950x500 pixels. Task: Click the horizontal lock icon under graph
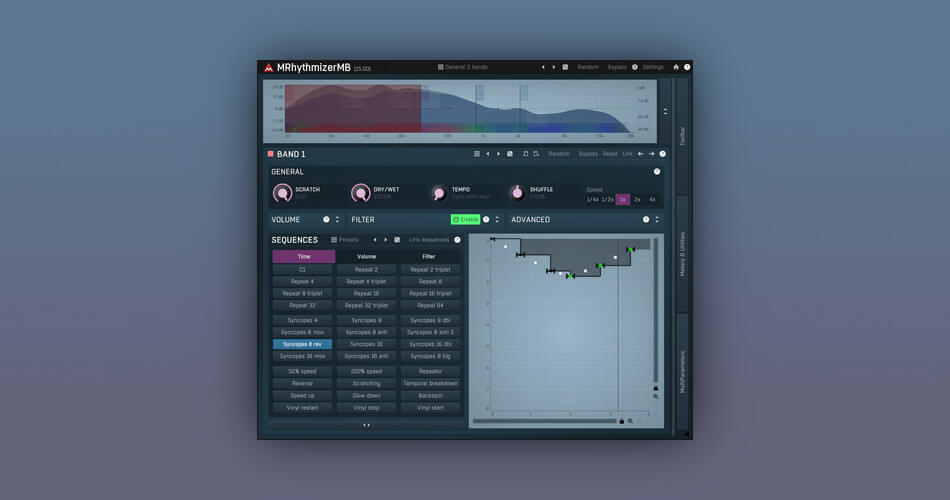[x=621, y=421]
